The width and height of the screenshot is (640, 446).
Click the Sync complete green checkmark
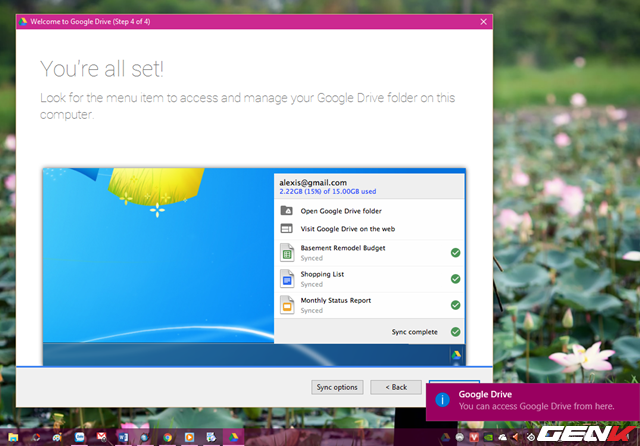[x=455, y=331]
